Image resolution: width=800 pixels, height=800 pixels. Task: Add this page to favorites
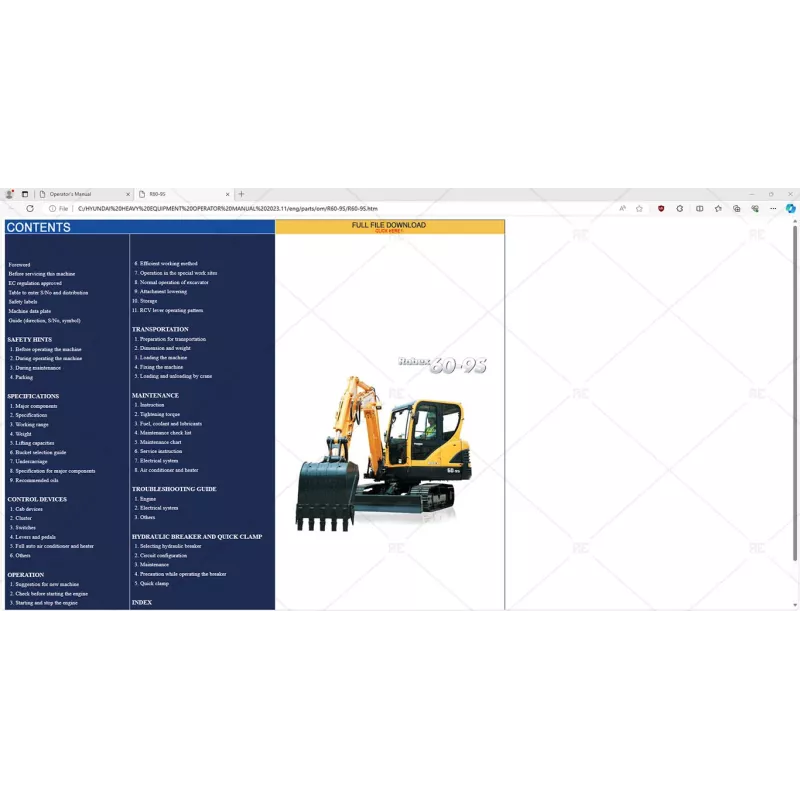point(639,208)
